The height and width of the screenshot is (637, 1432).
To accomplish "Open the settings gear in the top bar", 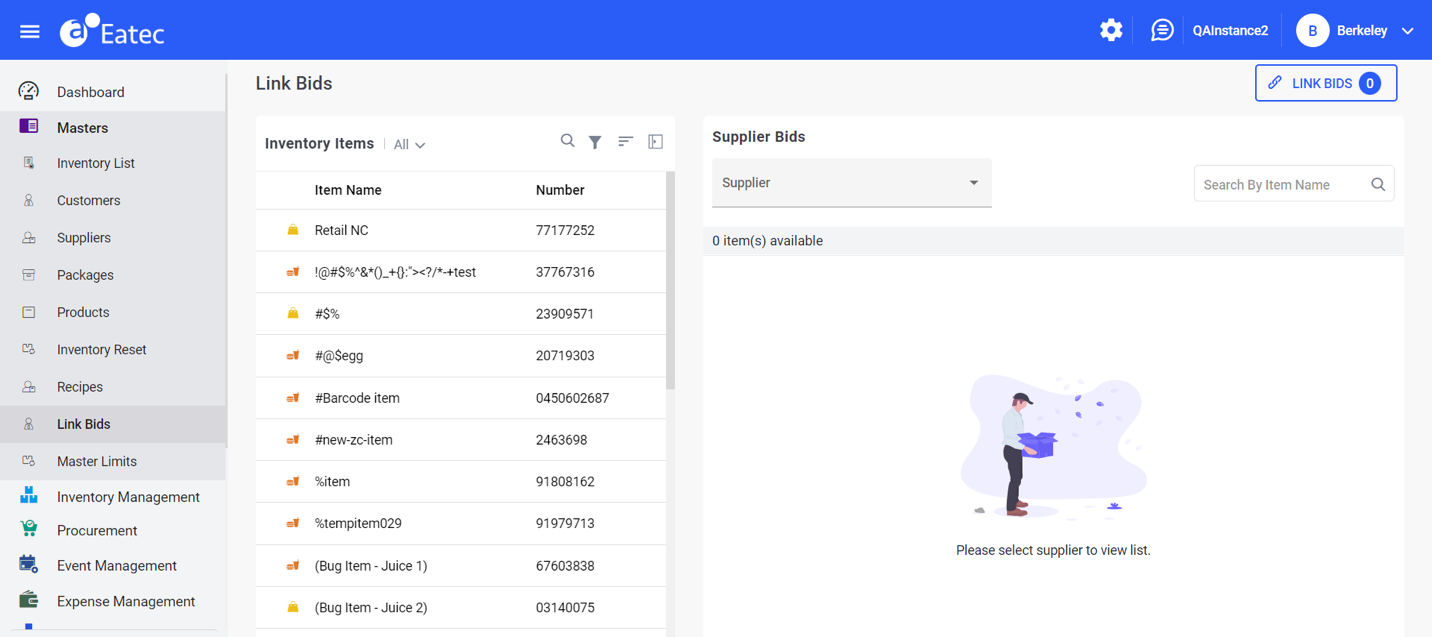I will click(x=1110, y=29).
